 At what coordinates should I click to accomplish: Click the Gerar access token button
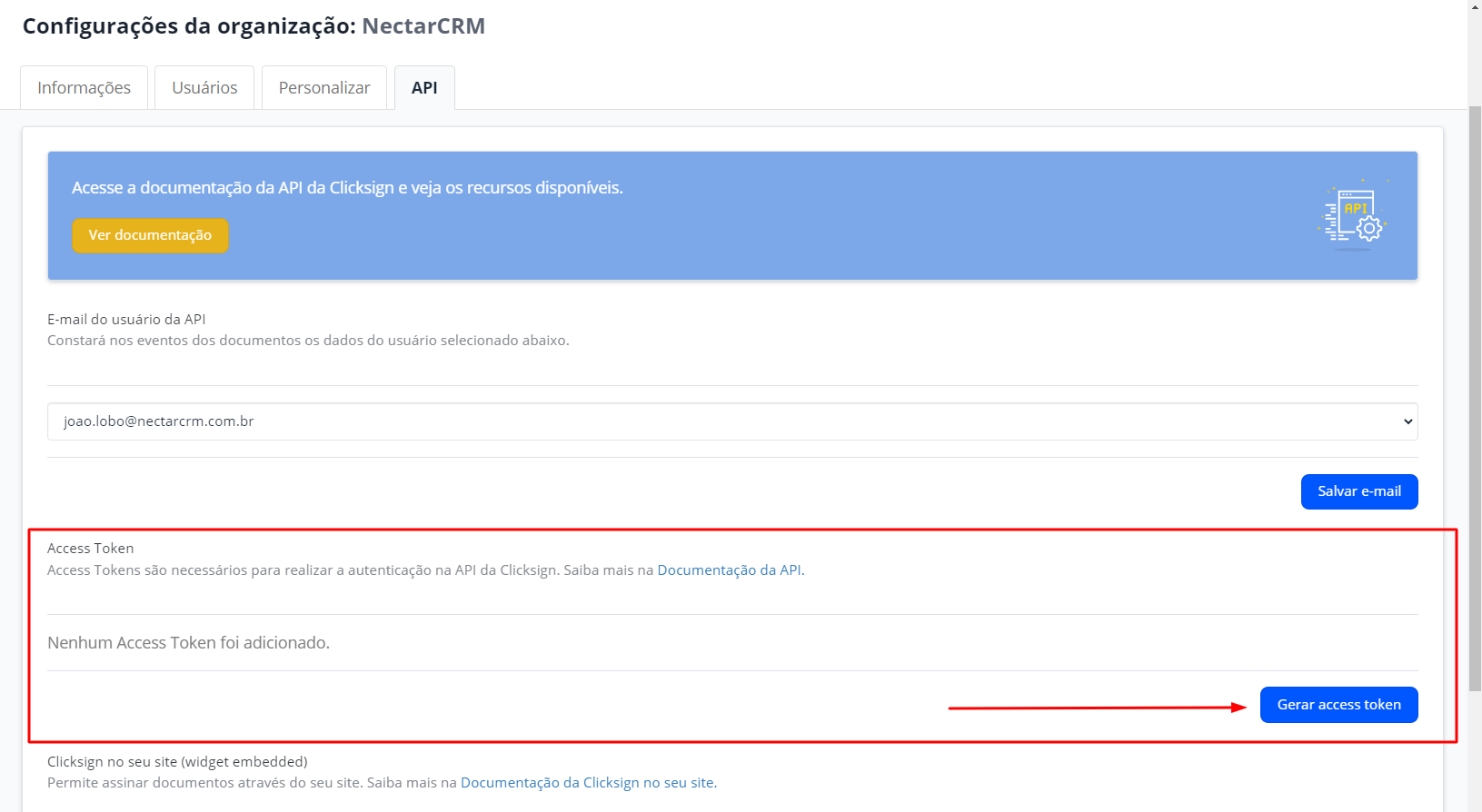(x=1339, y=705)
